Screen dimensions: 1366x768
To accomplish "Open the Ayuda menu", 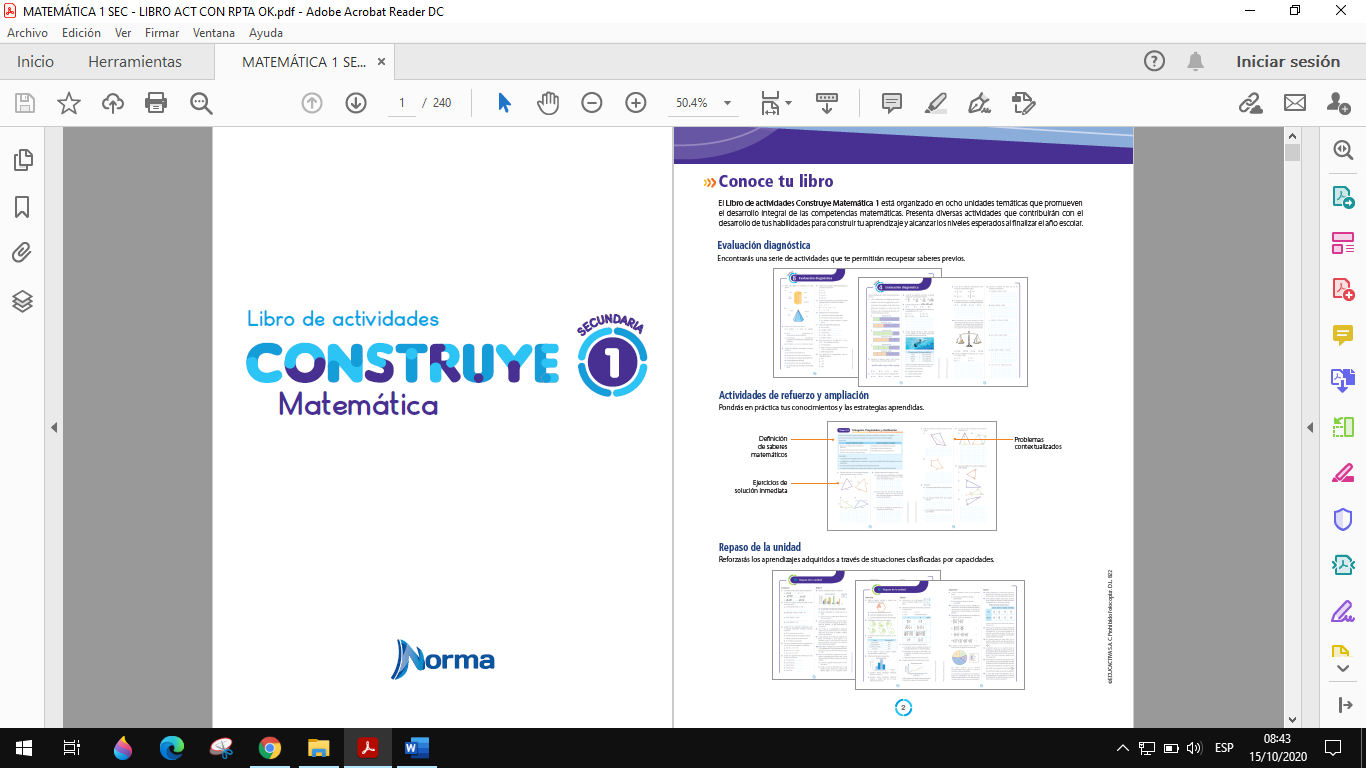I will click(x=266, y=32).
